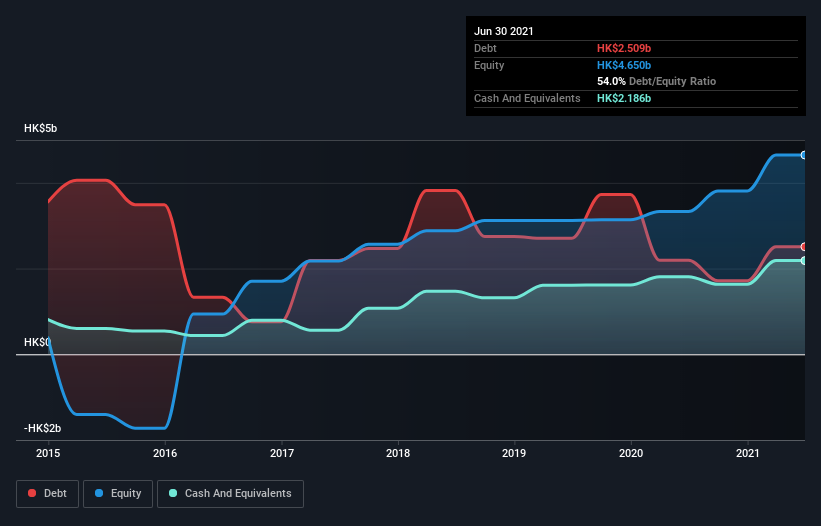Click the 2016 x-axis label
The width and height of the screenshot is (821, 526).
165,453
